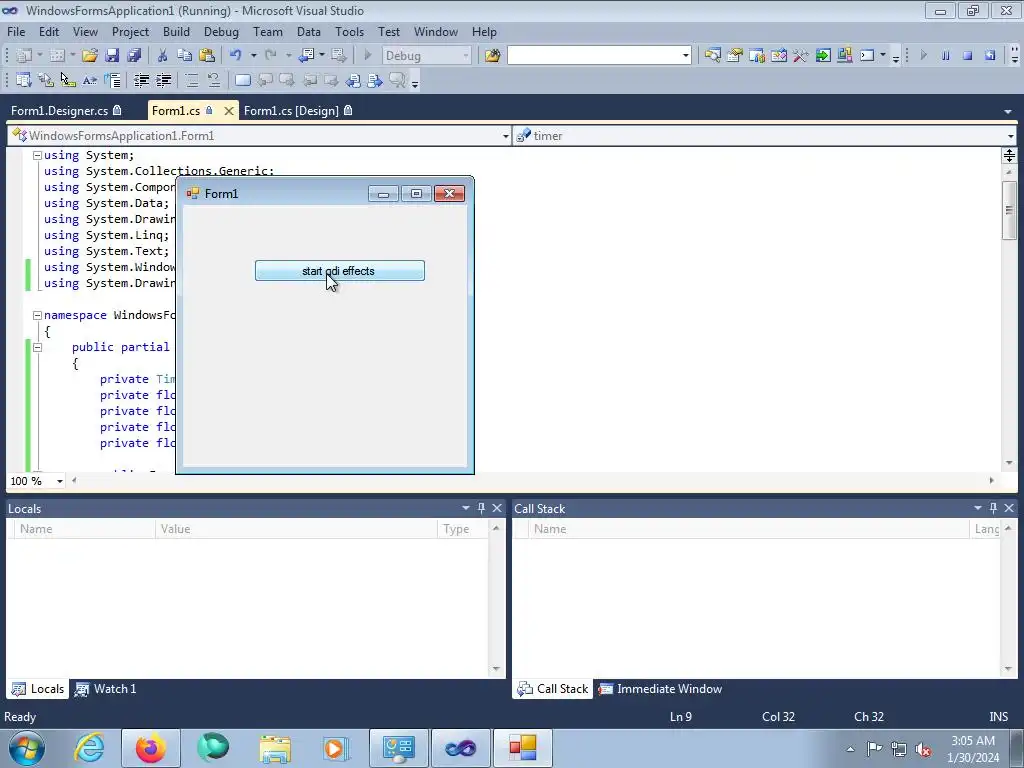Switch to Form1.cs [Design] tab

tap(298, 110)
